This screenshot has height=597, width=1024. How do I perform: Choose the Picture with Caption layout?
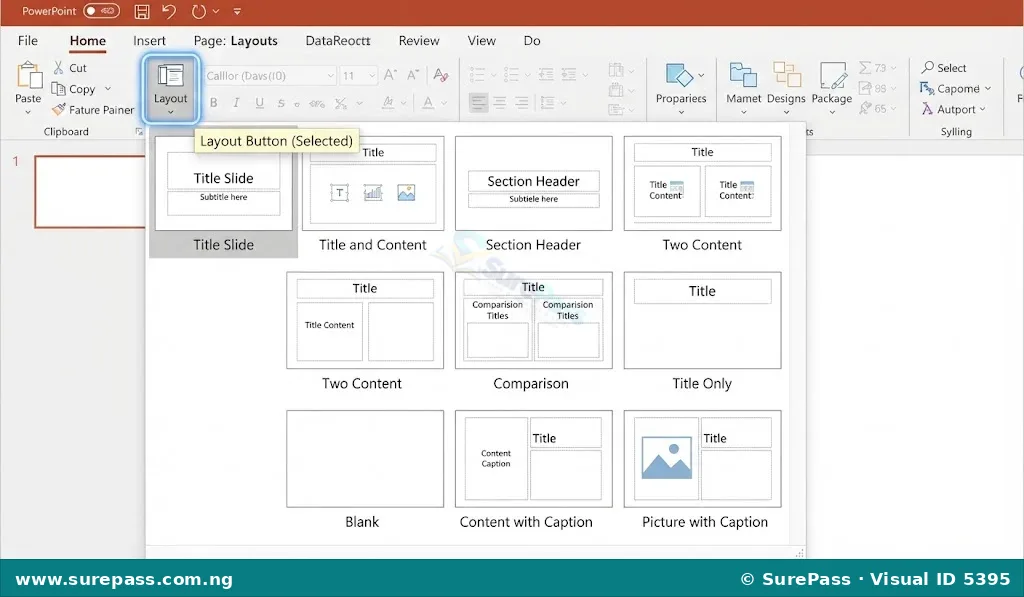tap(702, 470)
